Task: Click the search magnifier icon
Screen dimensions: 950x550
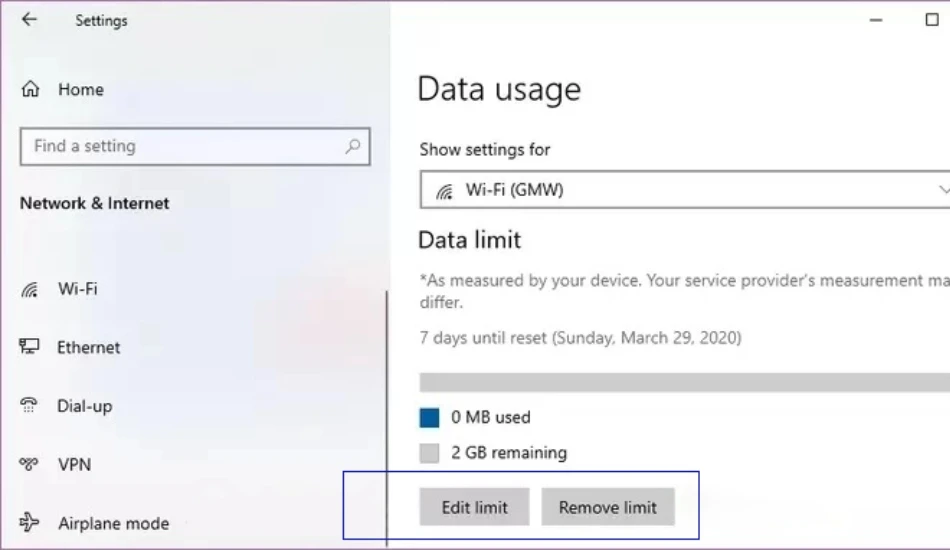Action: tap(353, 146)
